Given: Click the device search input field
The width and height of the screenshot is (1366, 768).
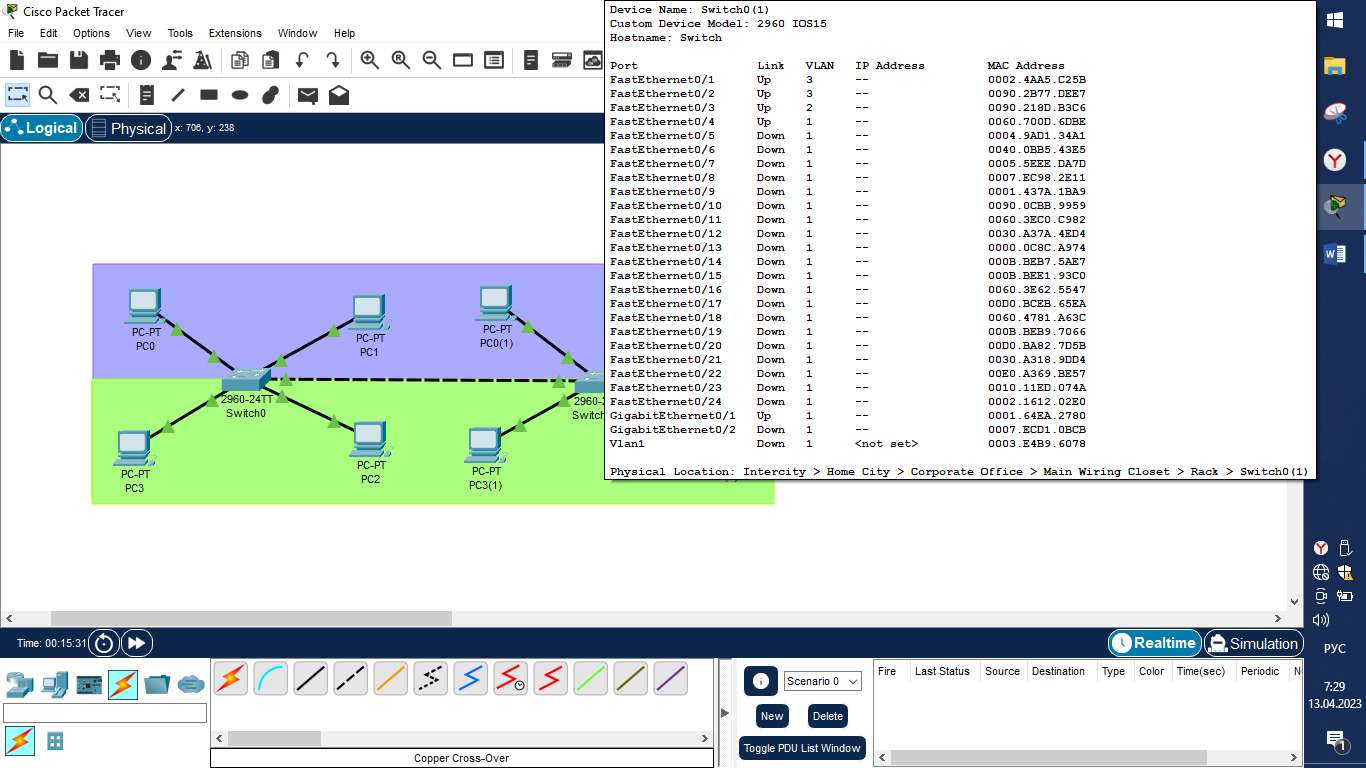Looking at the screenshot, I should coord(105,713).
